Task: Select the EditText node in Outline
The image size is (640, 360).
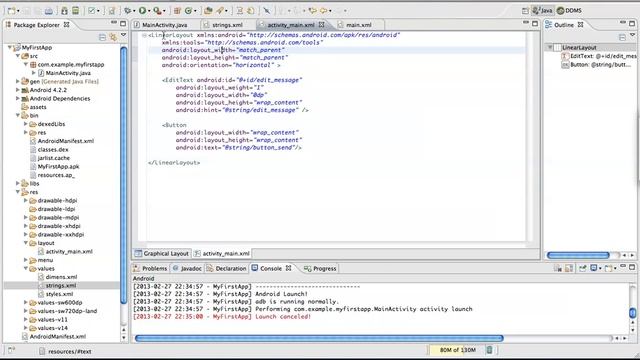Action: pyautogui.click(x=599, y=56)
